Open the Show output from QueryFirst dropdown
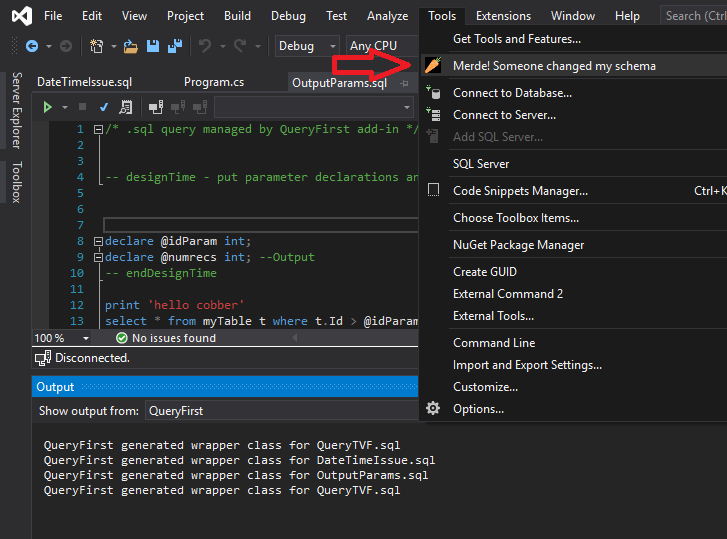This screenshot has width=727, height=539. 282,411
